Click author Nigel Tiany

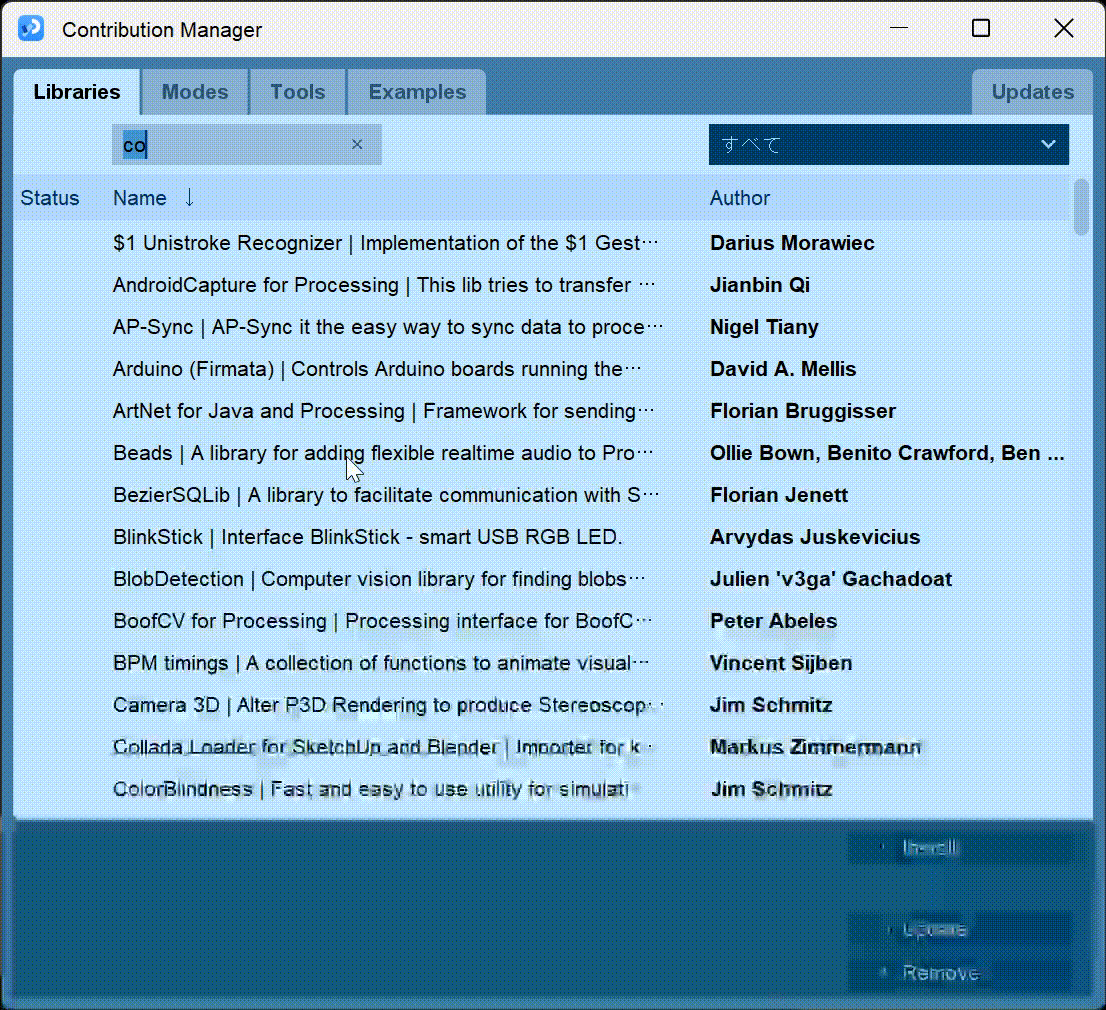pos(764,327)
